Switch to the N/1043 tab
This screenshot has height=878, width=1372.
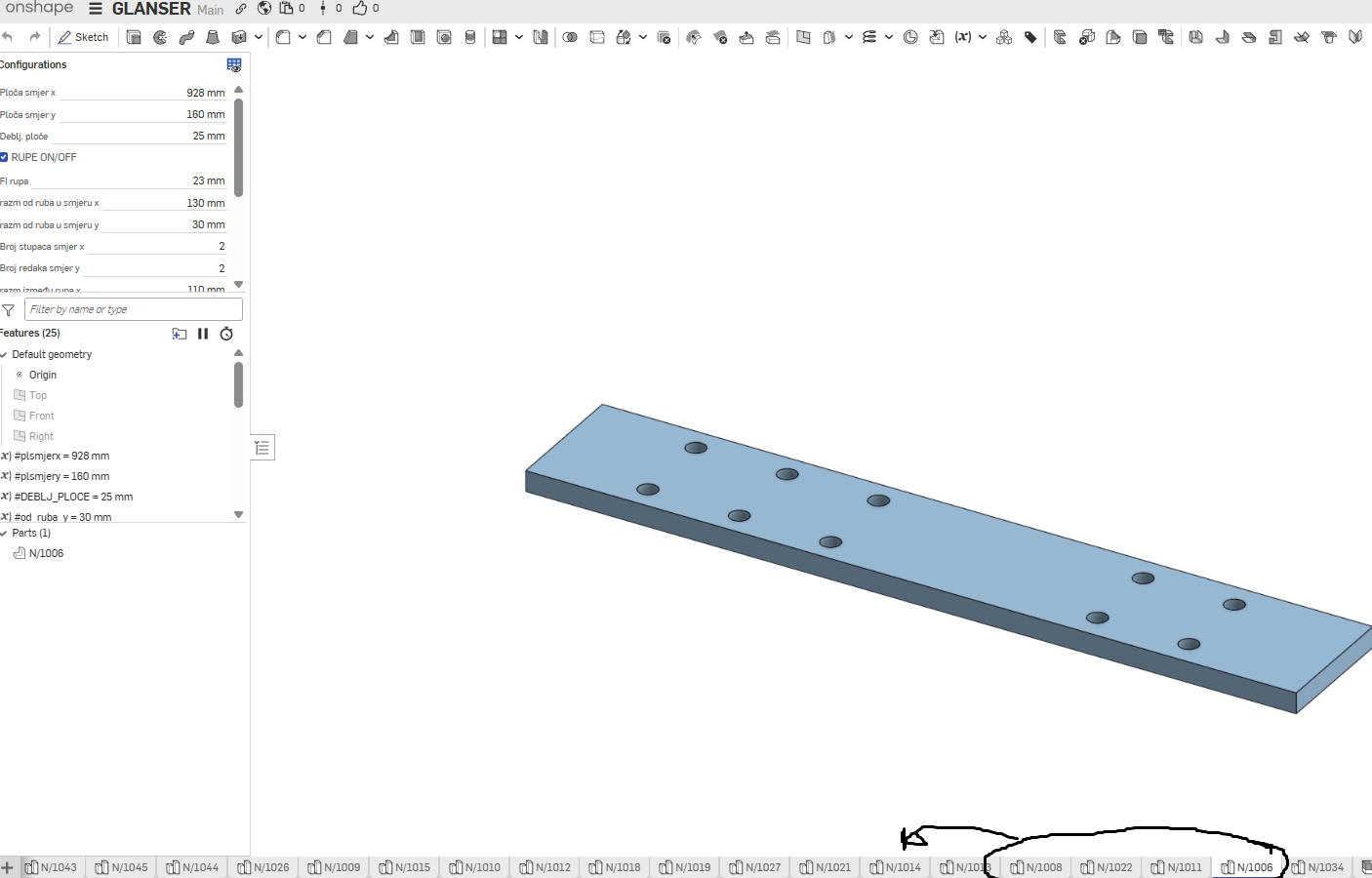[x=51, y=867]
